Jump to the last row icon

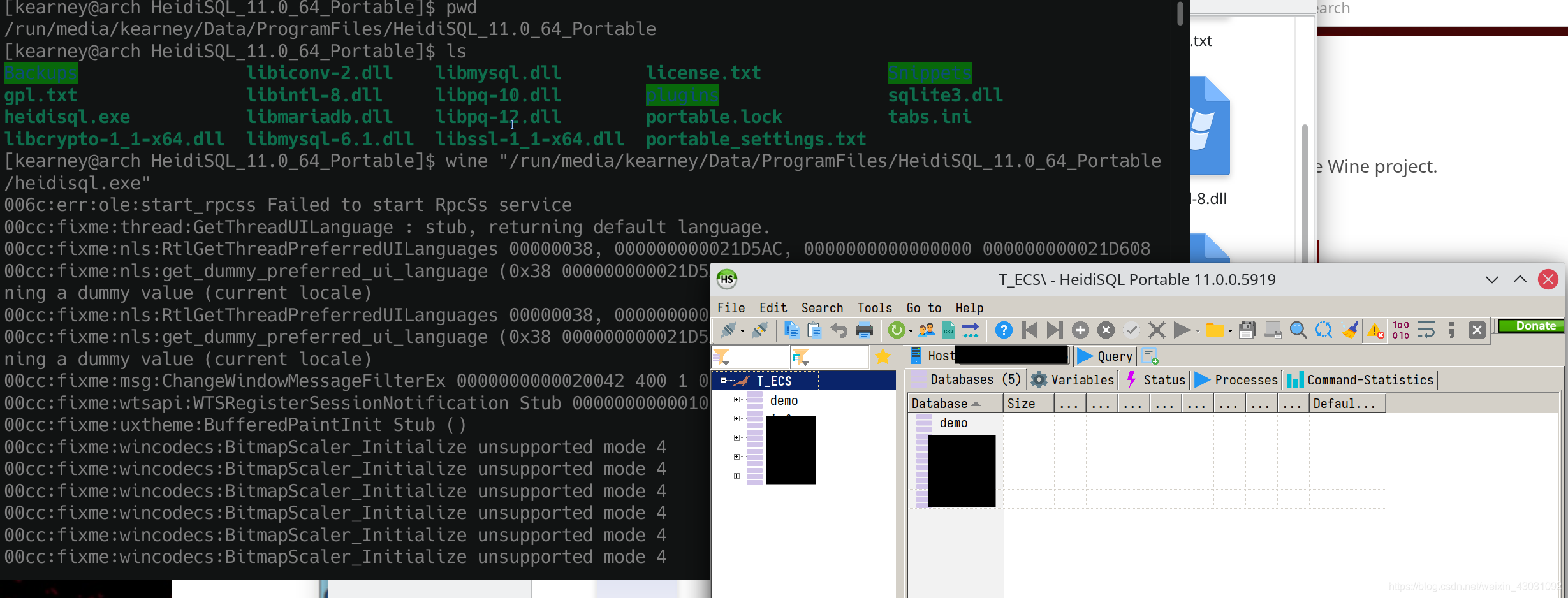(1055, 330)
